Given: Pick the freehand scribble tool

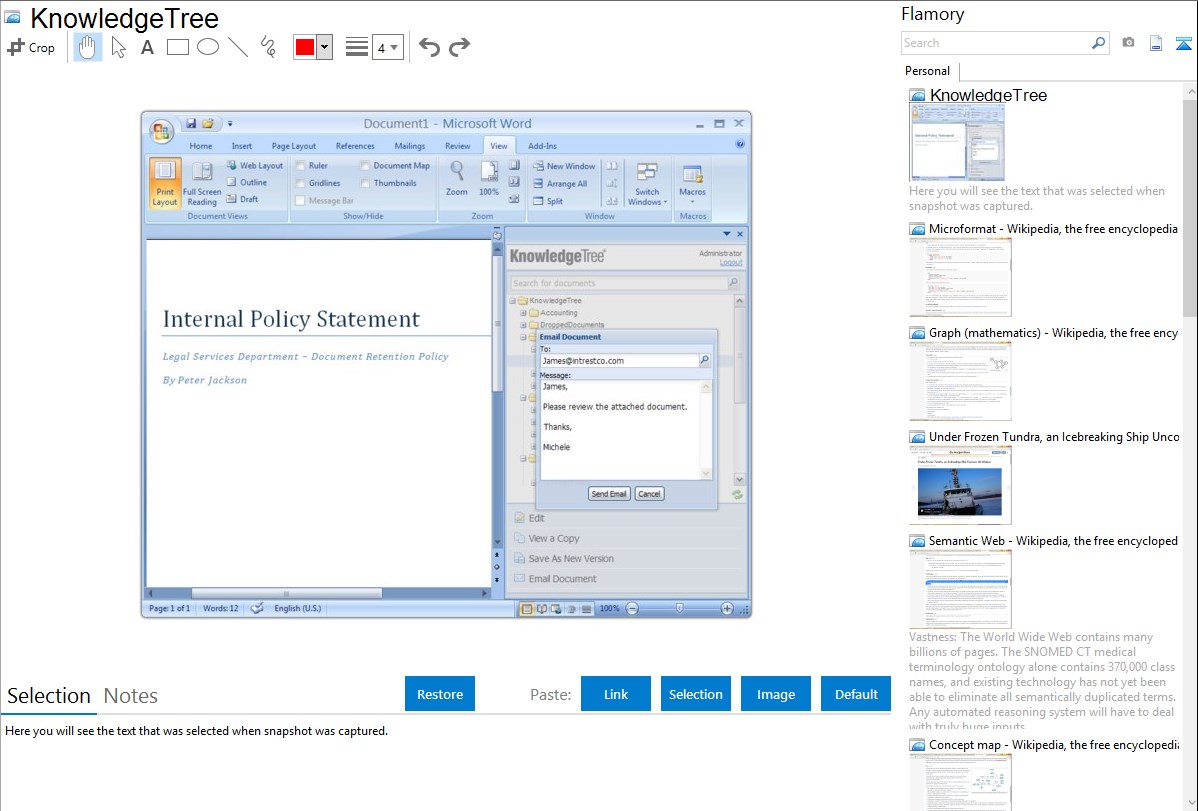Looking at the screenshot, I should coord(268,47).
